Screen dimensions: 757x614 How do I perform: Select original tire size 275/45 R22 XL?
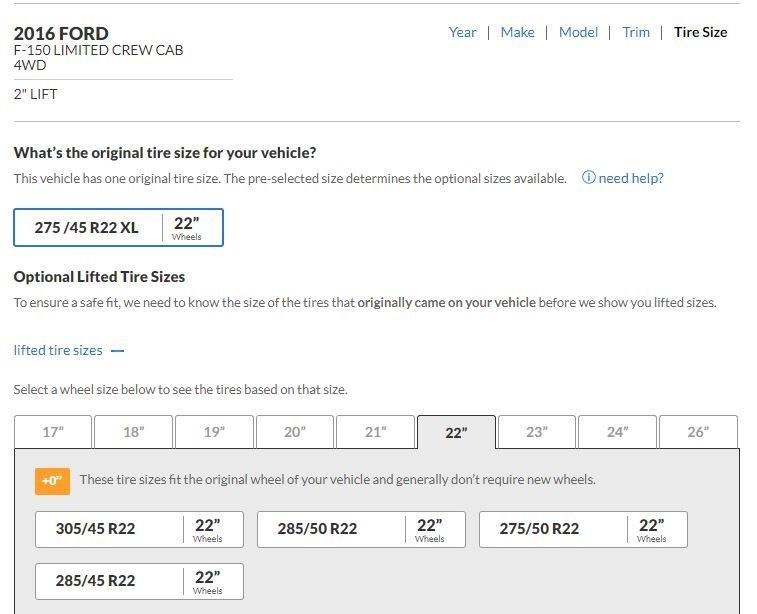(x=118, y=227)
